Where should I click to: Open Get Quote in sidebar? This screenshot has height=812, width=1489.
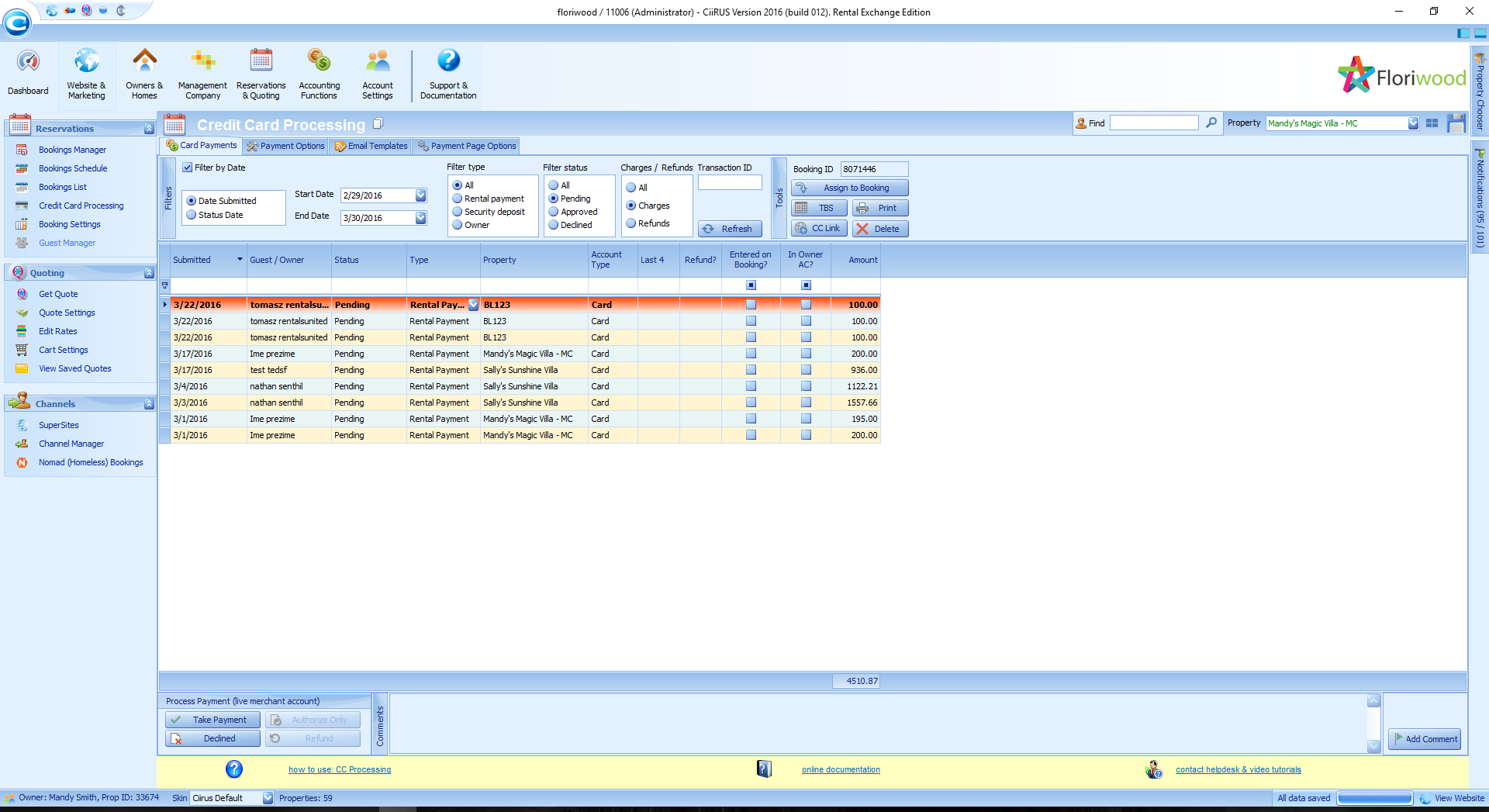click(58, 294)
